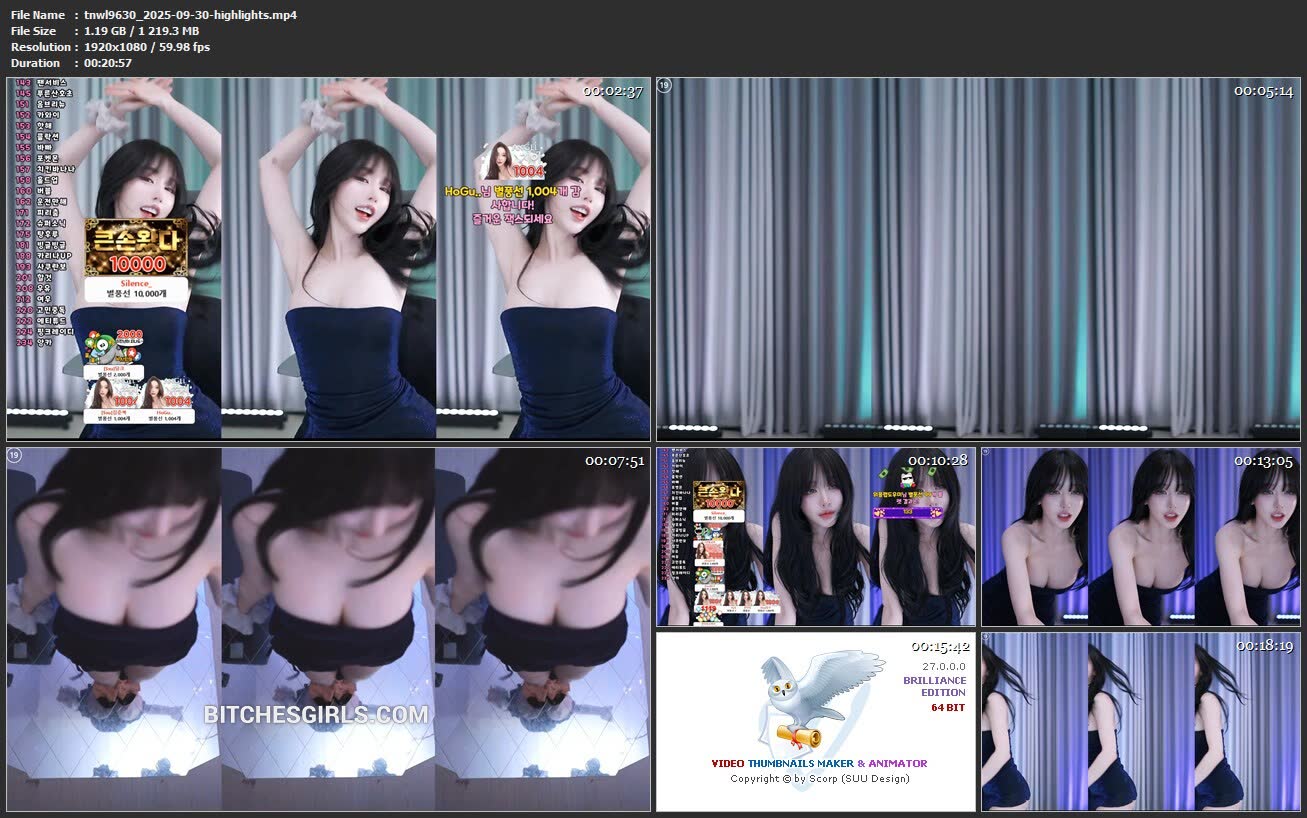Image resolution: width=1307 pixels, height=818 pixels.
Task: Click the small gold banner in the 00:10:28 thumbnail
Action: point(720,496)
